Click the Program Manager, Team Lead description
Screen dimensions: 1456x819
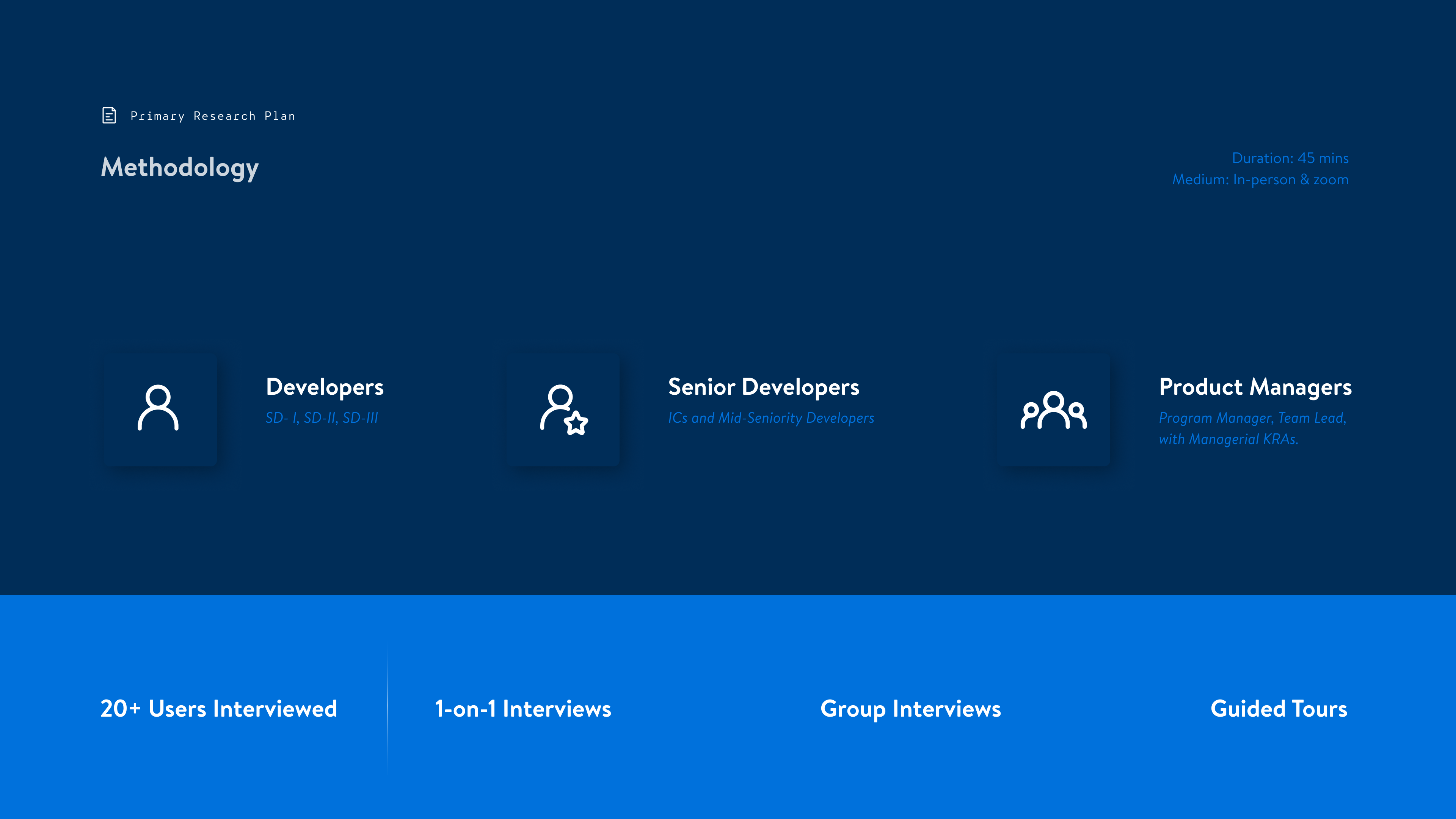[1252, 428]
